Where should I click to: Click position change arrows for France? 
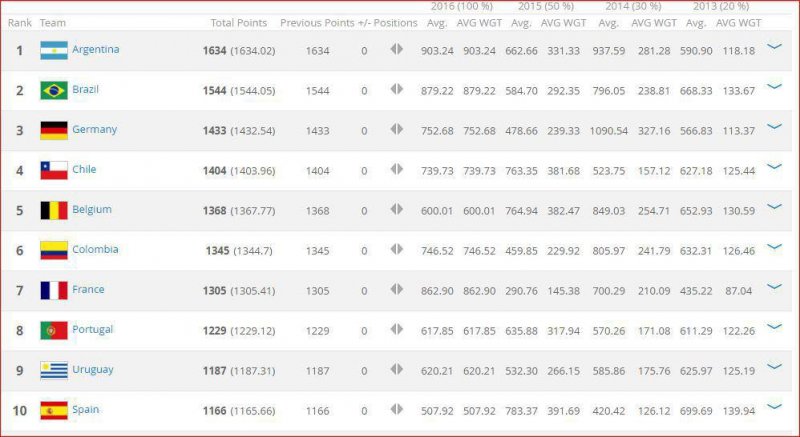397,289
